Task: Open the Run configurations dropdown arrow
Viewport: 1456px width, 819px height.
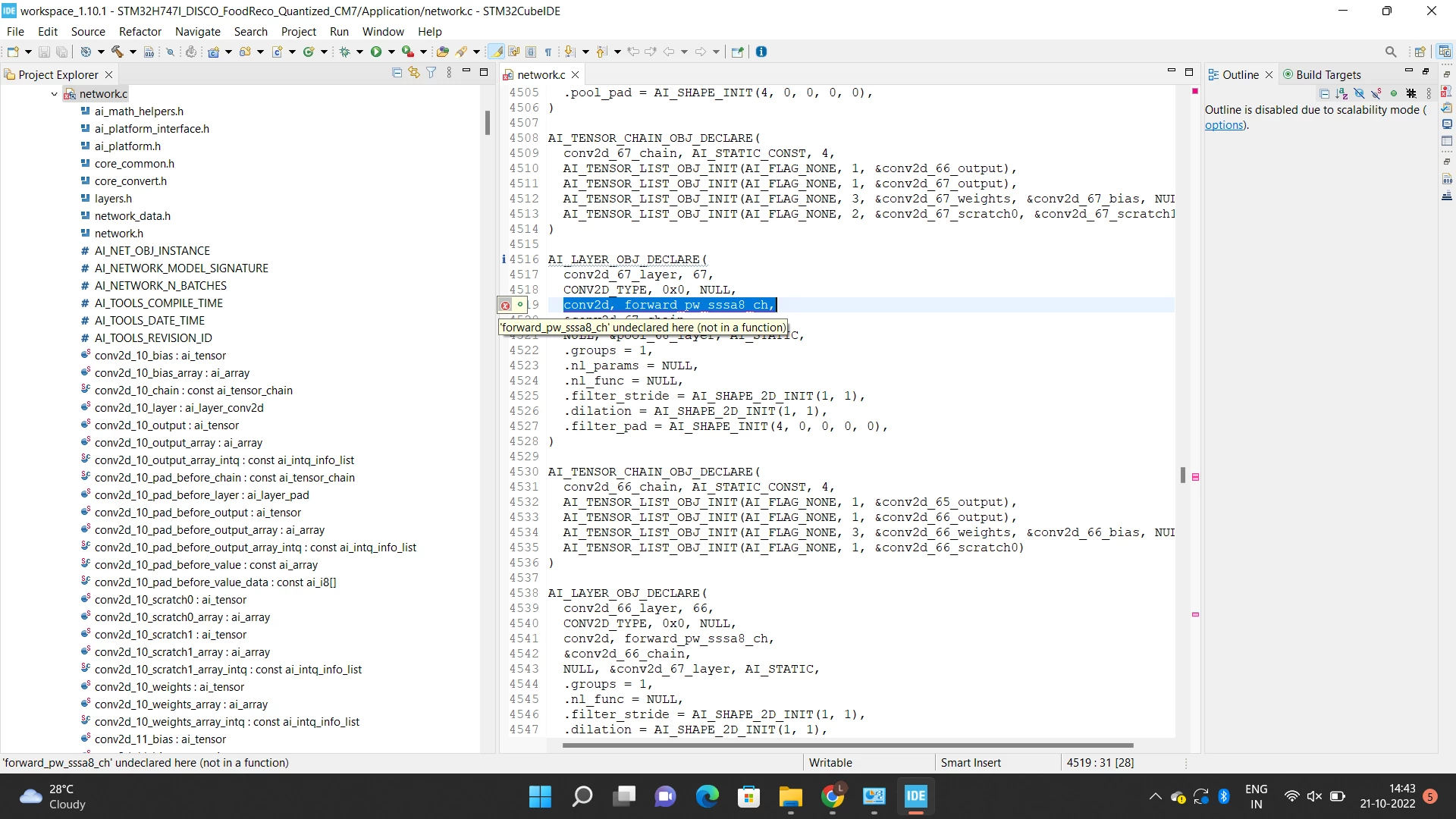Action: [x=391, y=52]
